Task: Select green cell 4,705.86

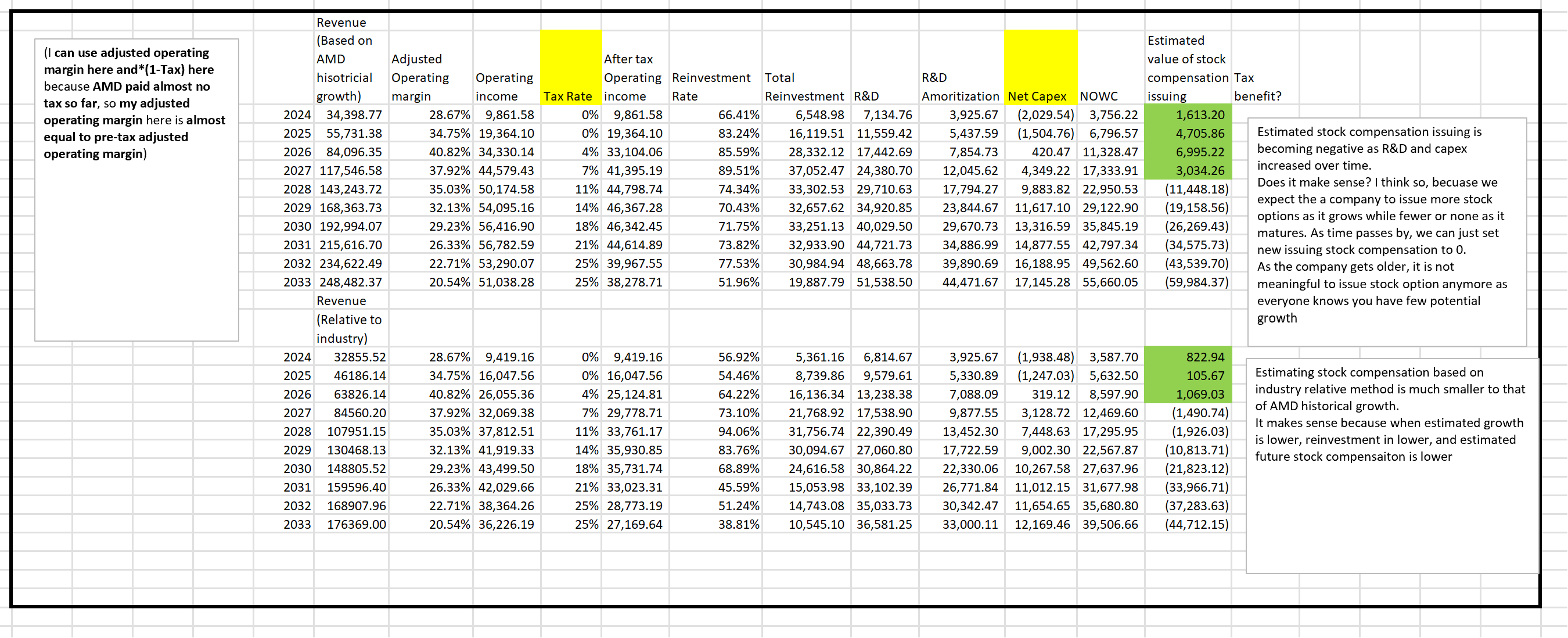Action: 1188,133
